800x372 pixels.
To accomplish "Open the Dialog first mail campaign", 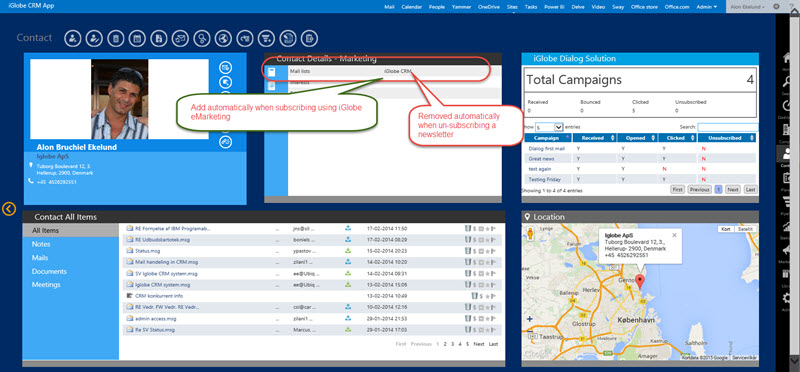I will pos(546,148).
